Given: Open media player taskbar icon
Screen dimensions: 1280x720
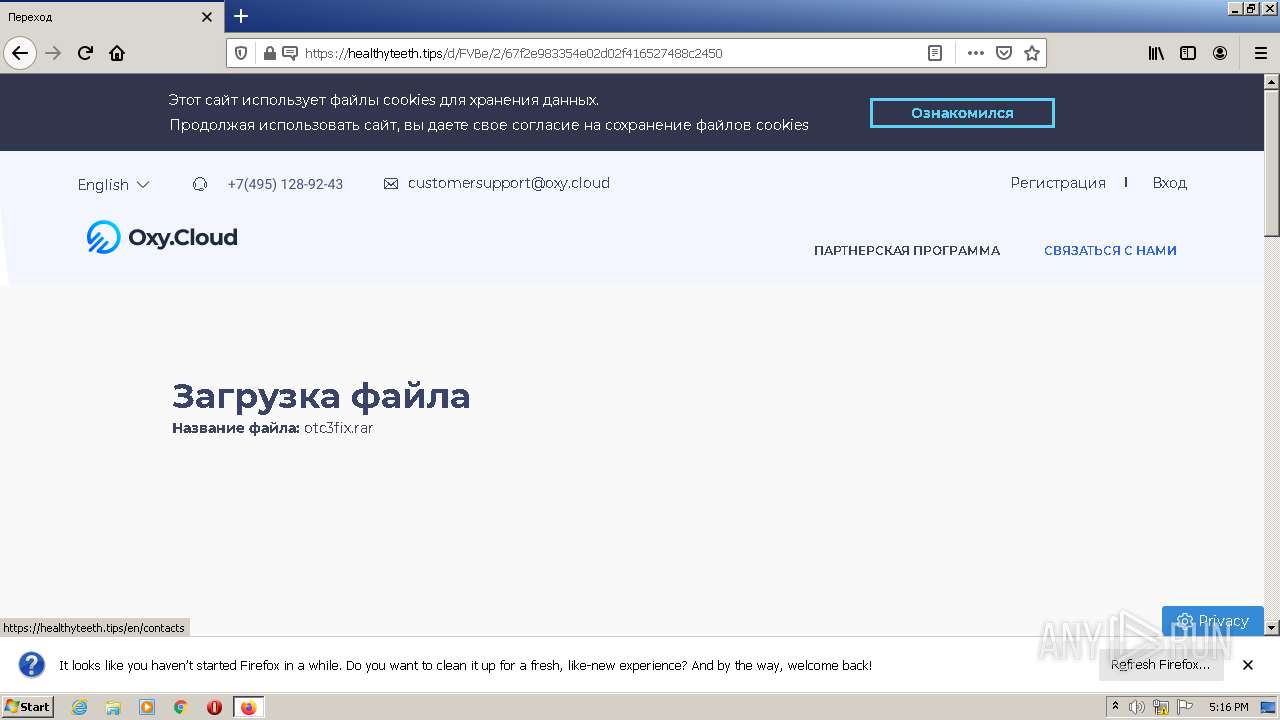Looking at the screenshot, I should [147, 707].
